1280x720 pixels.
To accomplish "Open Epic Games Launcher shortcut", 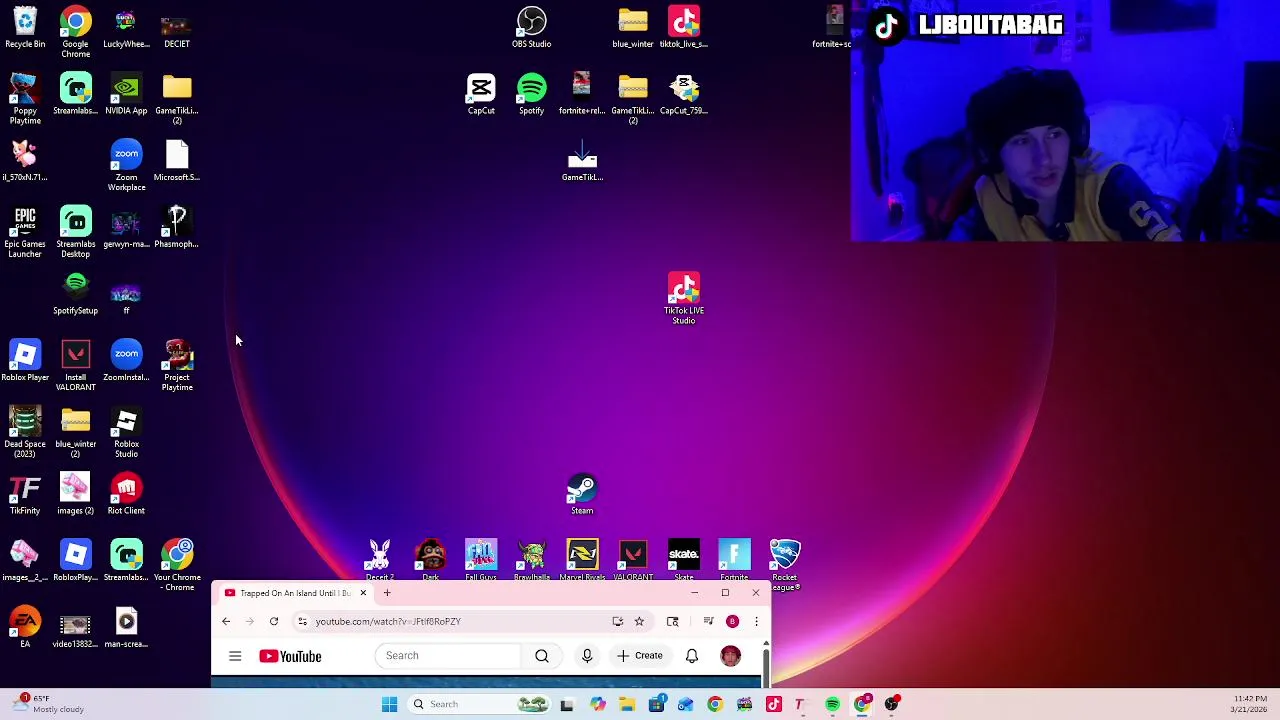I will [25, 232].
